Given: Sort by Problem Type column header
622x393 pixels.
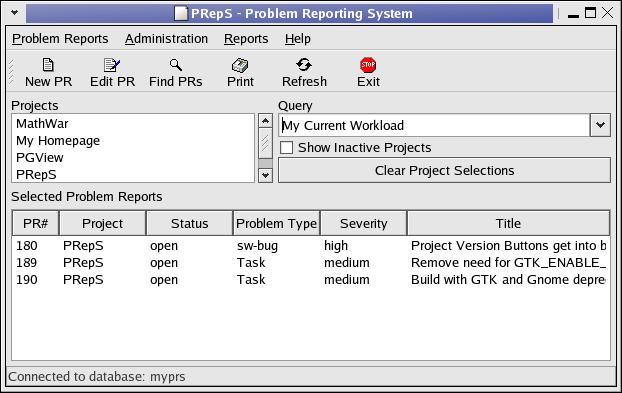Looking at the screenshot, I should [276, 223].
